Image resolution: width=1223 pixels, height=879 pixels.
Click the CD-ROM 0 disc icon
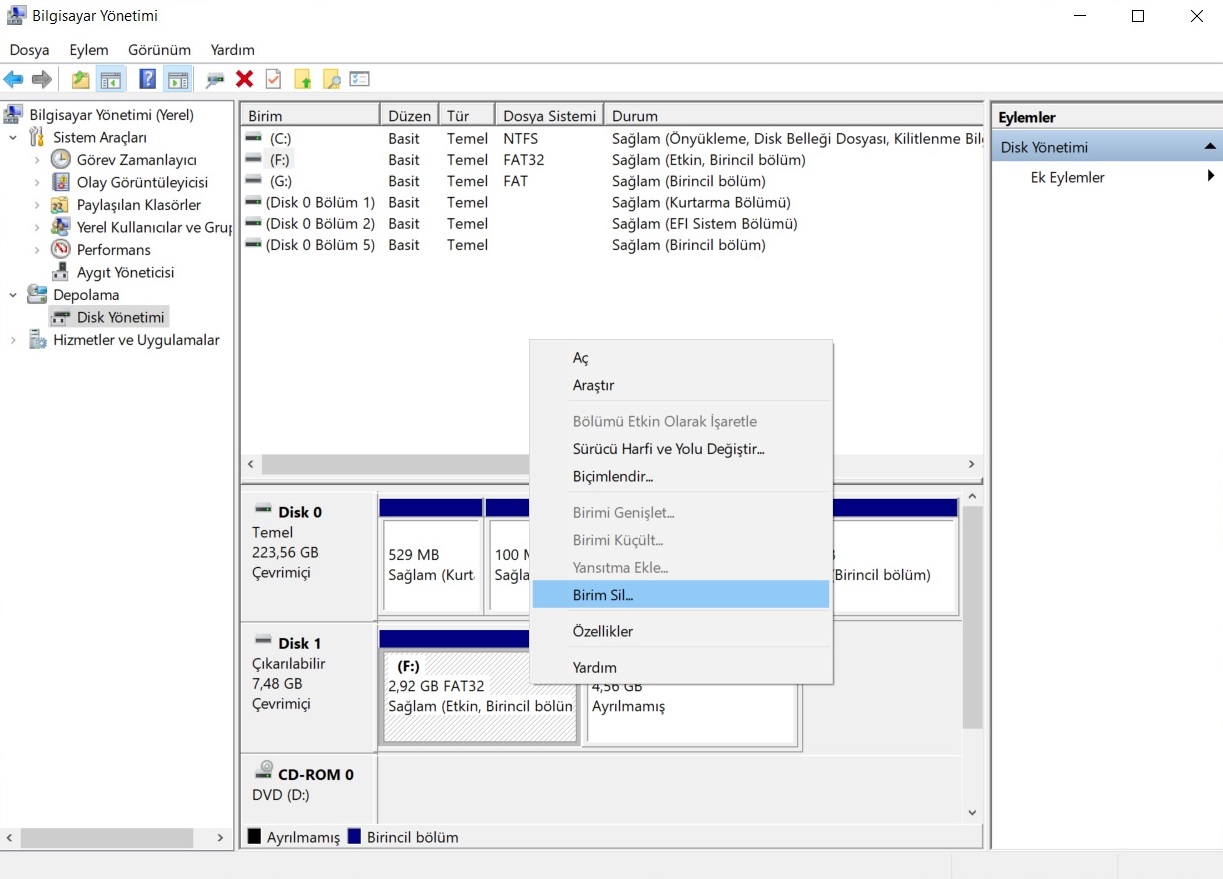coord(264,771)
